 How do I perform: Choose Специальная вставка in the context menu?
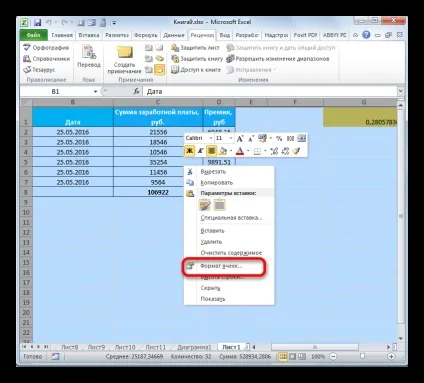(229, 218)
